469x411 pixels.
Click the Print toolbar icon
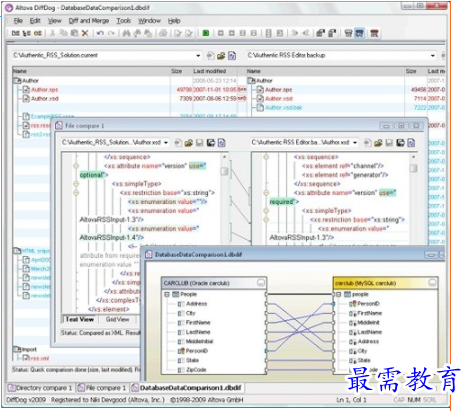tap(163, 33)
